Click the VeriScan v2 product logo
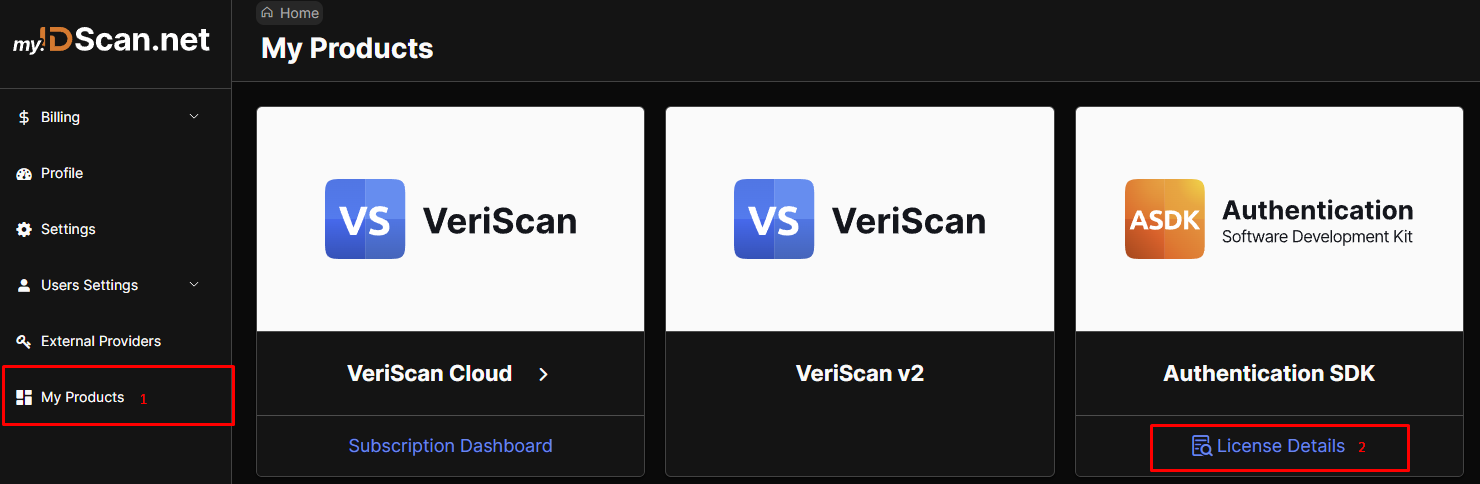This screenshot has width=1480, height=484. [x=859, y=220]
